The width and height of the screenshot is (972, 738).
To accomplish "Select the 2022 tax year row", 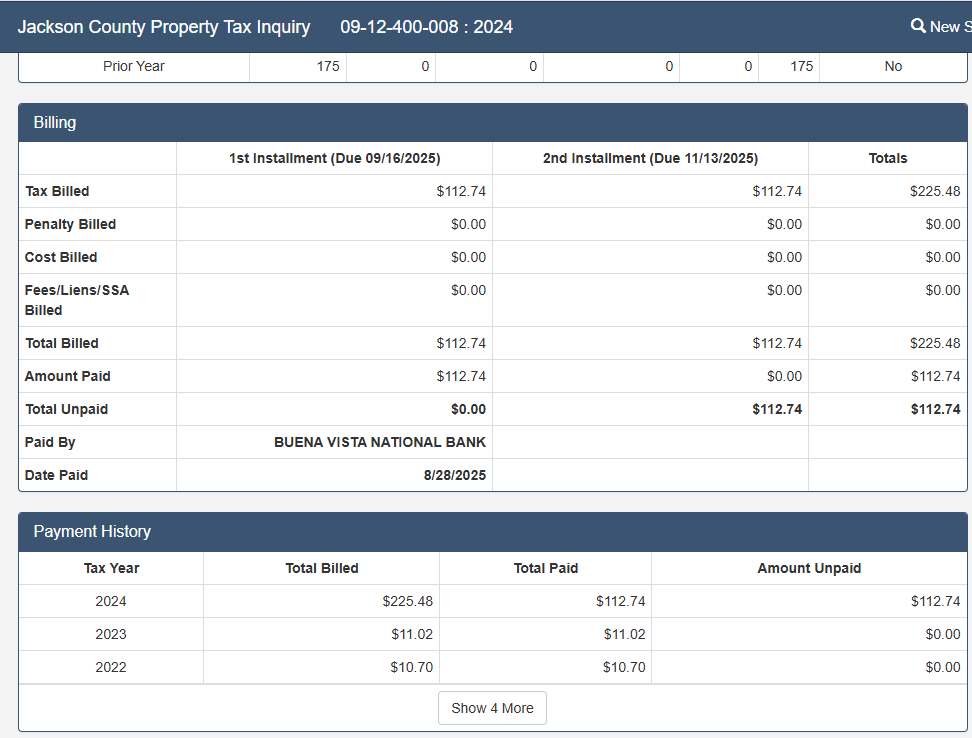I will [x=111, y=667].
